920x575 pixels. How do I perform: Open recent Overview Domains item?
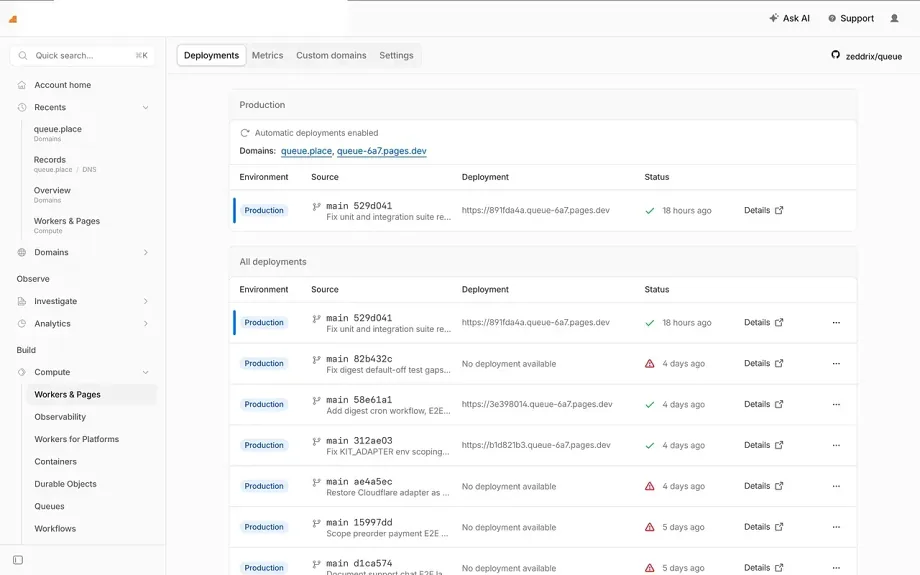(x=52, y=194)
